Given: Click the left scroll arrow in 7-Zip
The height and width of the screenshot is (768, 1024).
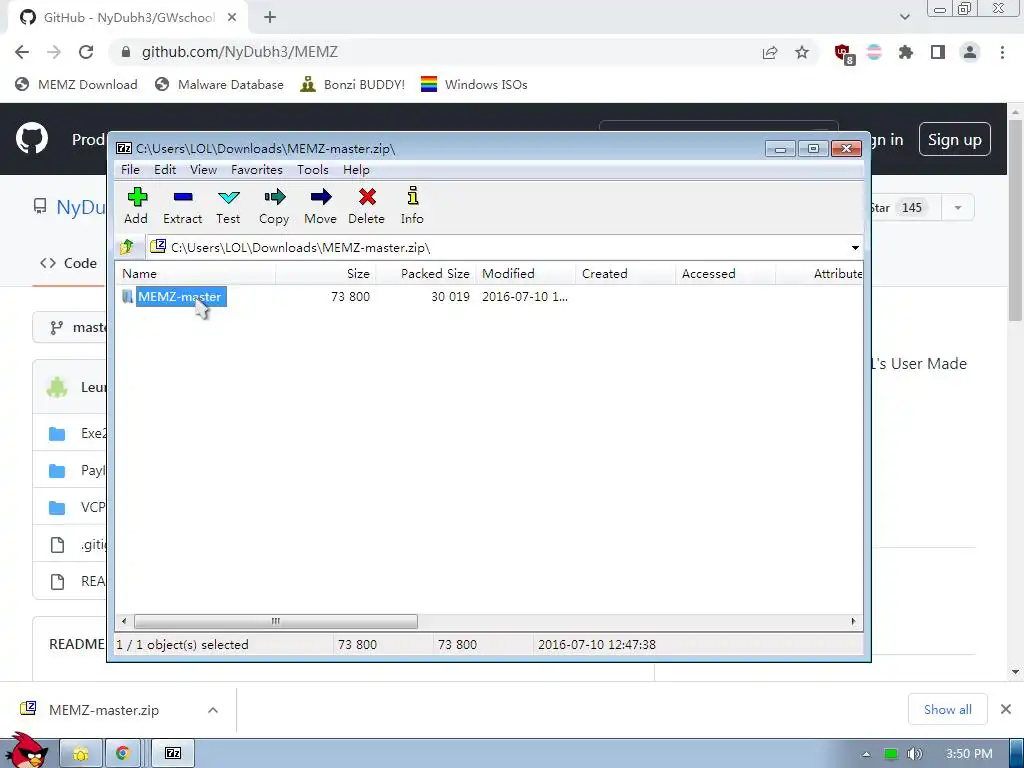Looking at the screenshot, I should (124, 621).
